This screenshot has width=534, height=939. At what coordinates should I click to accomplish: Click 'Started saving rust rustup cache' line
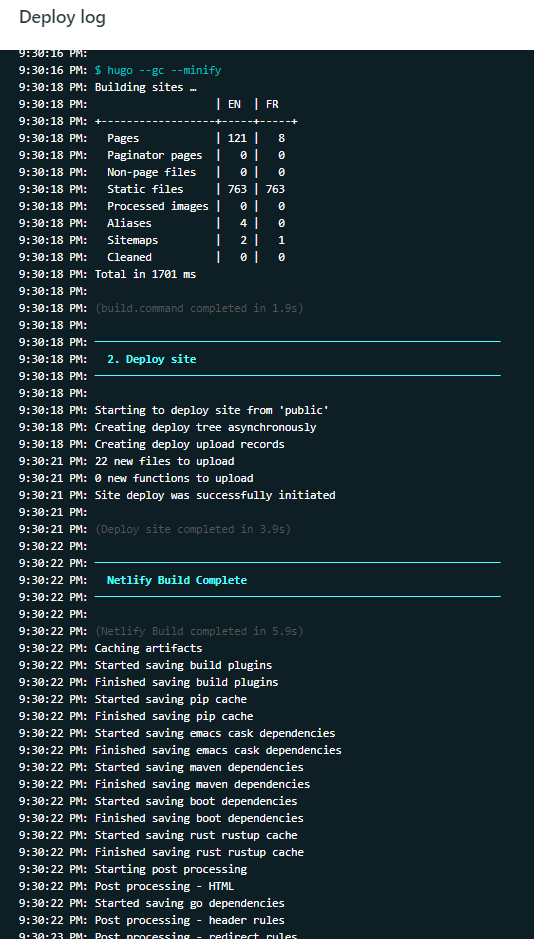[x=196, y=834]
